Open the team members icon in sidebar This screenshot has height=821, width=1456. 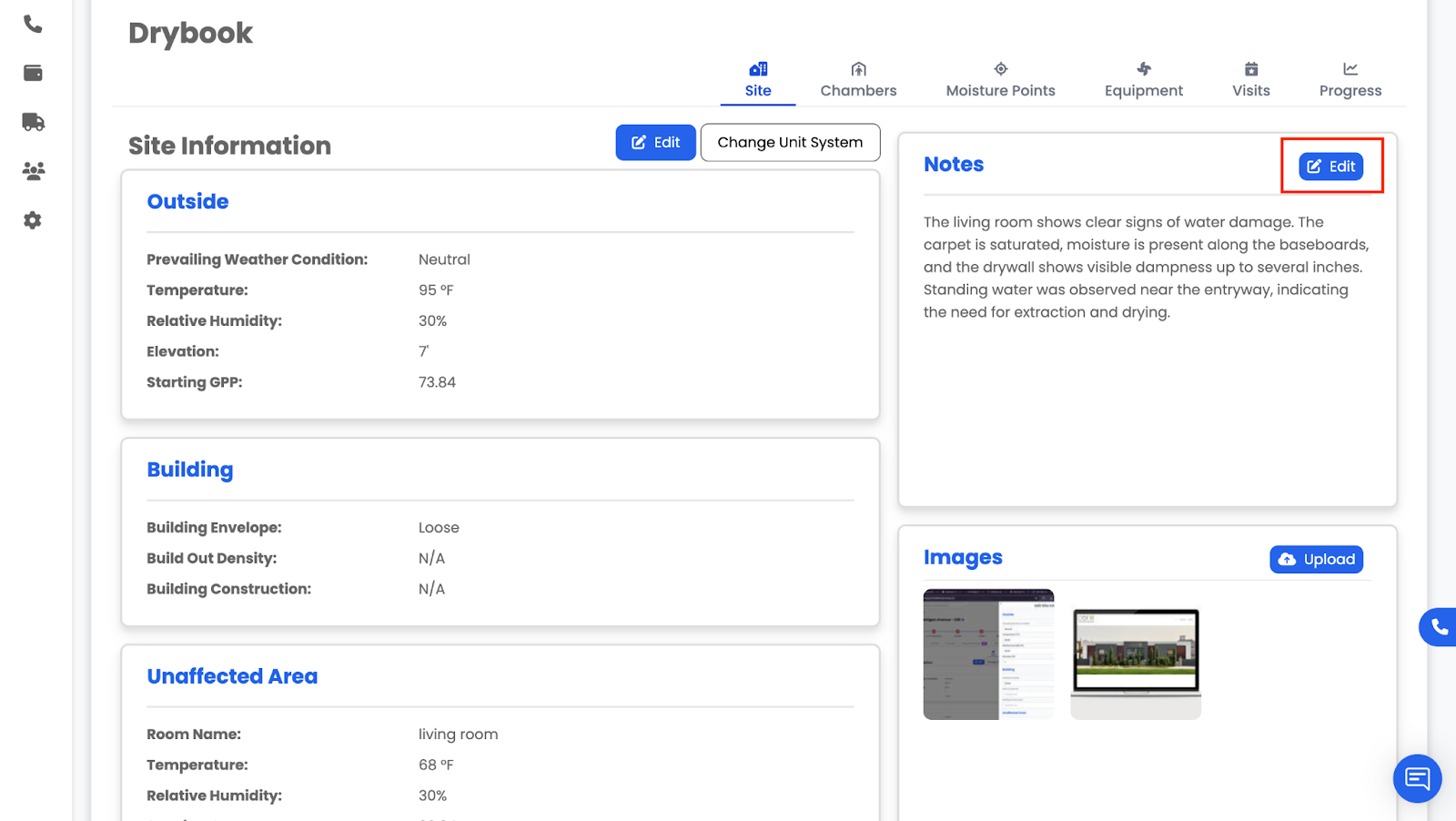click(33, 171)
